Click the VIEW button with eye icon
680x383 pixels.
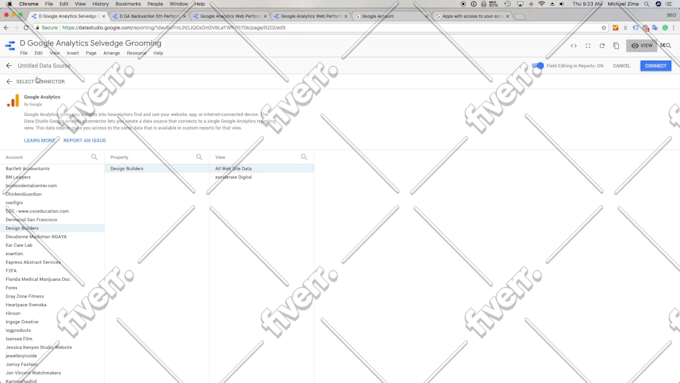(x=641, y=46)
